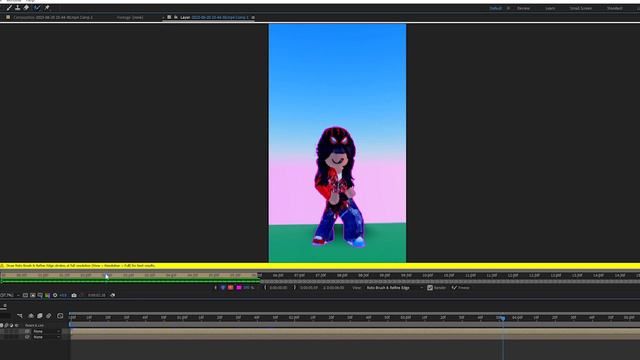This screenshot has height=360, width=640.
Task: Open the Composition panel tab
Action: click(x=53, y=18)
